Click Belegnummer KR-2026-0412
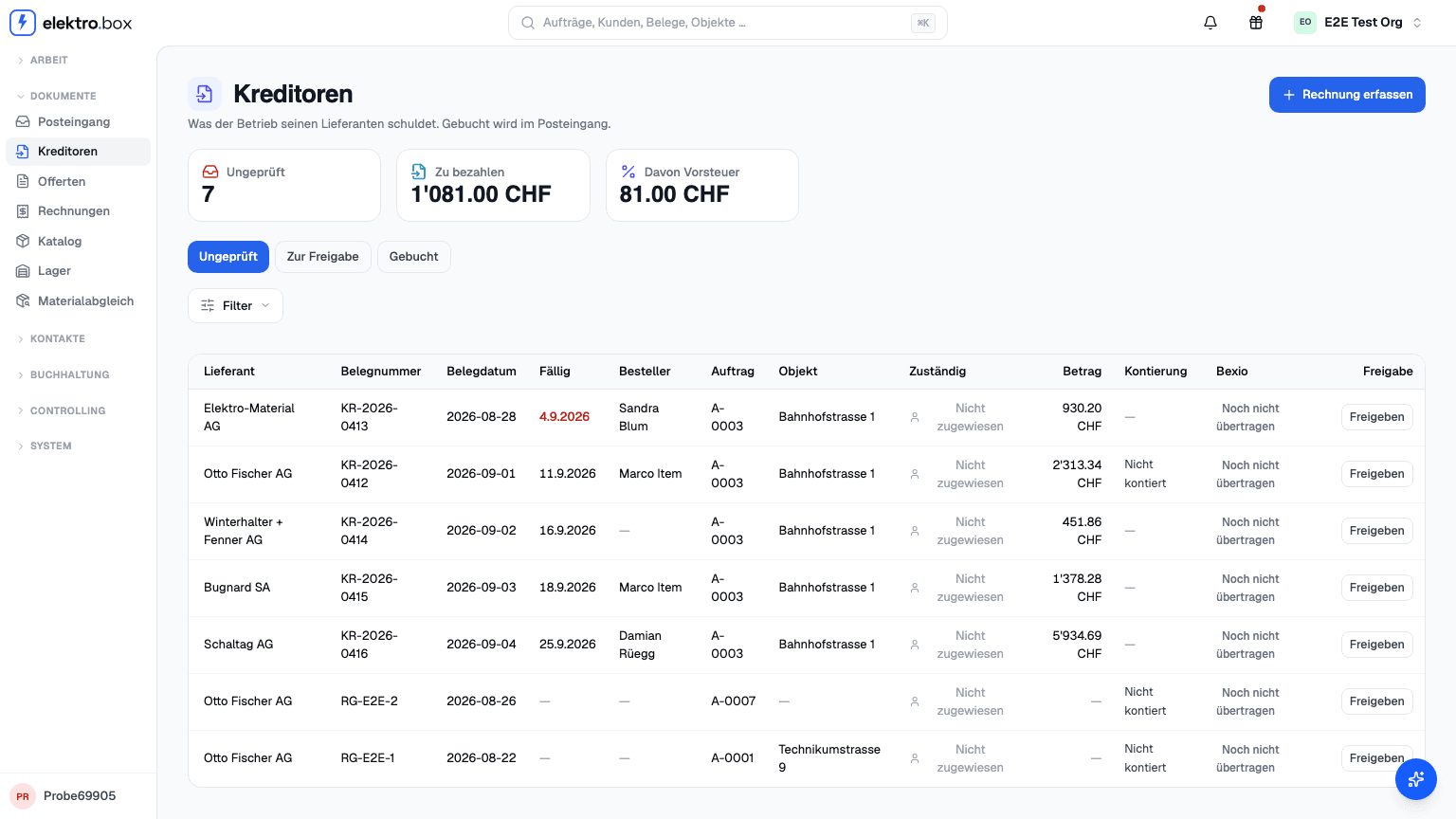This screenshot has height=819, width=1456. click(x=370, y=474)
